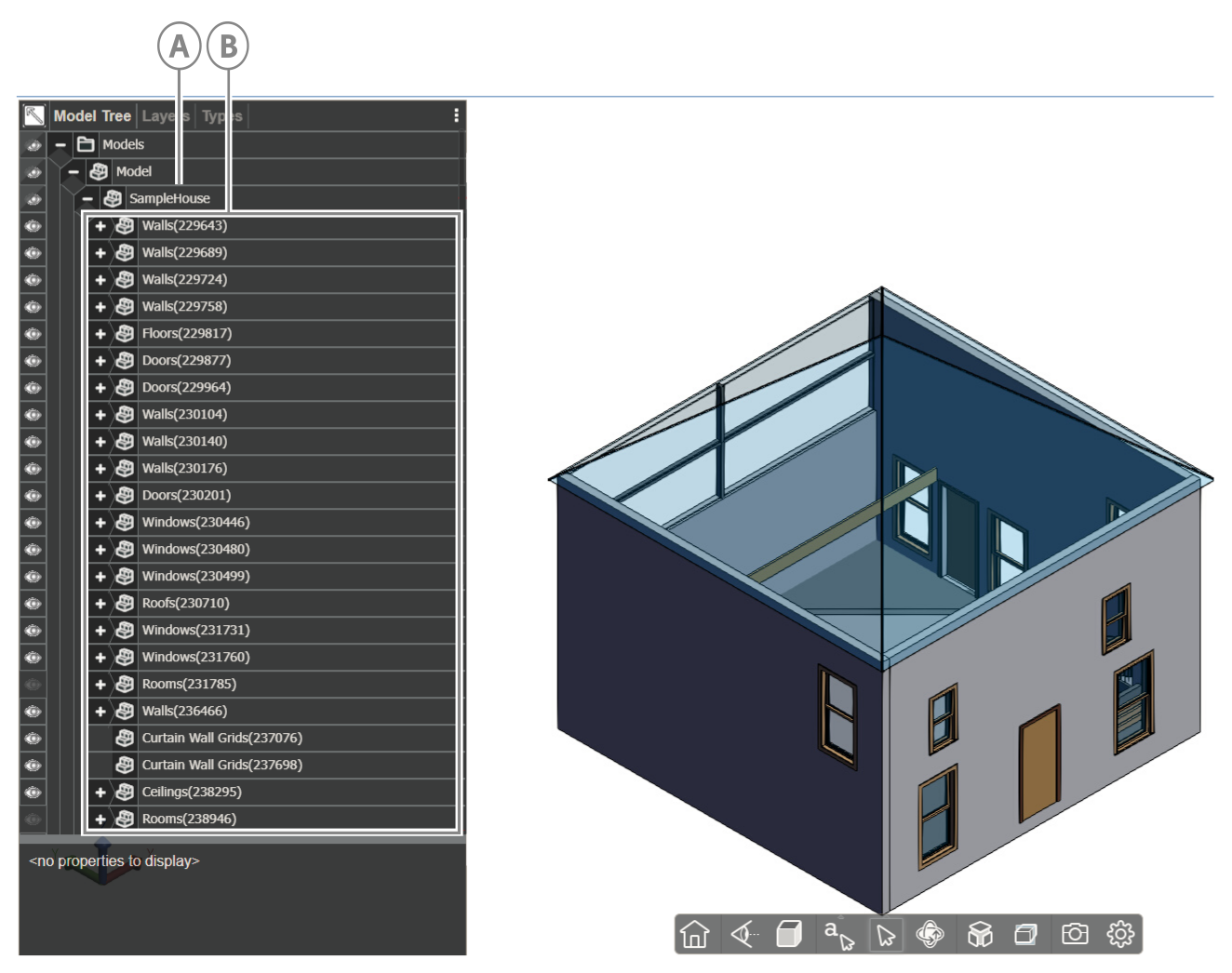
Task: Switch to the Layers tab
Action: pyautogui.click(x=166, y=116)
